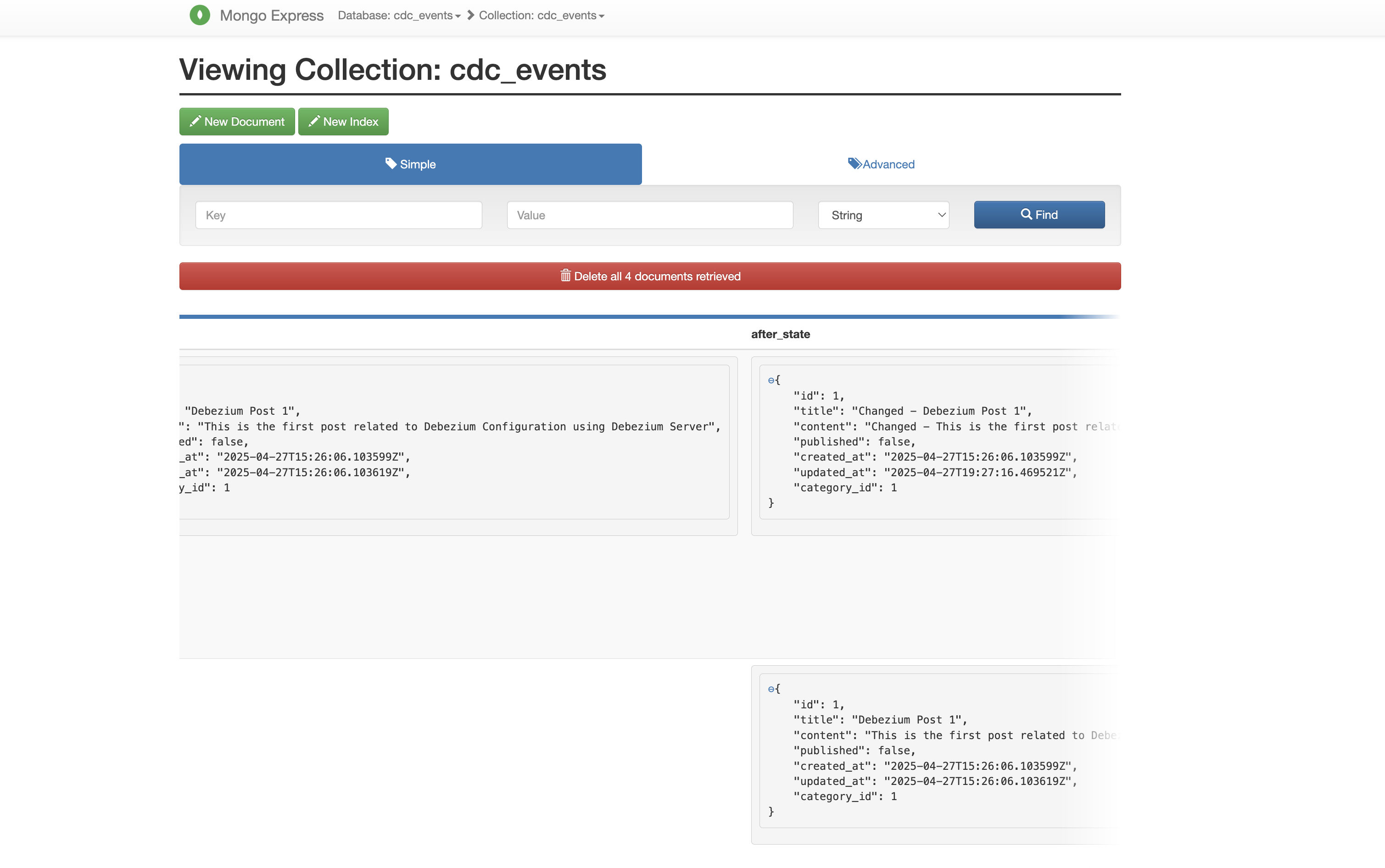Click the tags icon beside Advanced
1385x868 pixels.
click(x=855, y=164)
